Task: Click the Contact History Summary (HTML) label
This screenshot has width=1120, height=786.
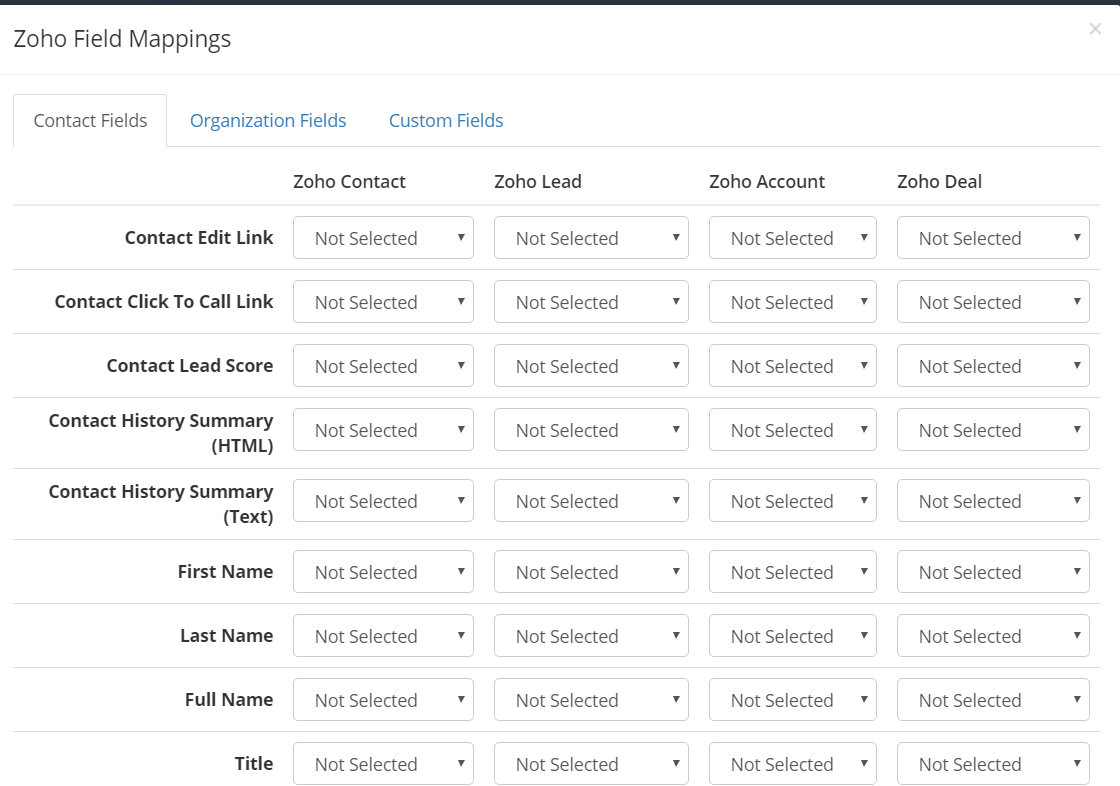Action: click(x=161, y=433)
